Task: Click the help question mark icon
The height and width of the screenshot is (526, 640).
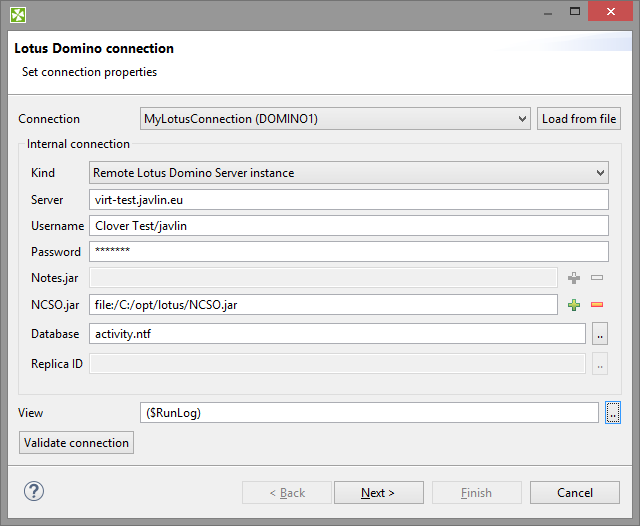Action: [34, 491]
